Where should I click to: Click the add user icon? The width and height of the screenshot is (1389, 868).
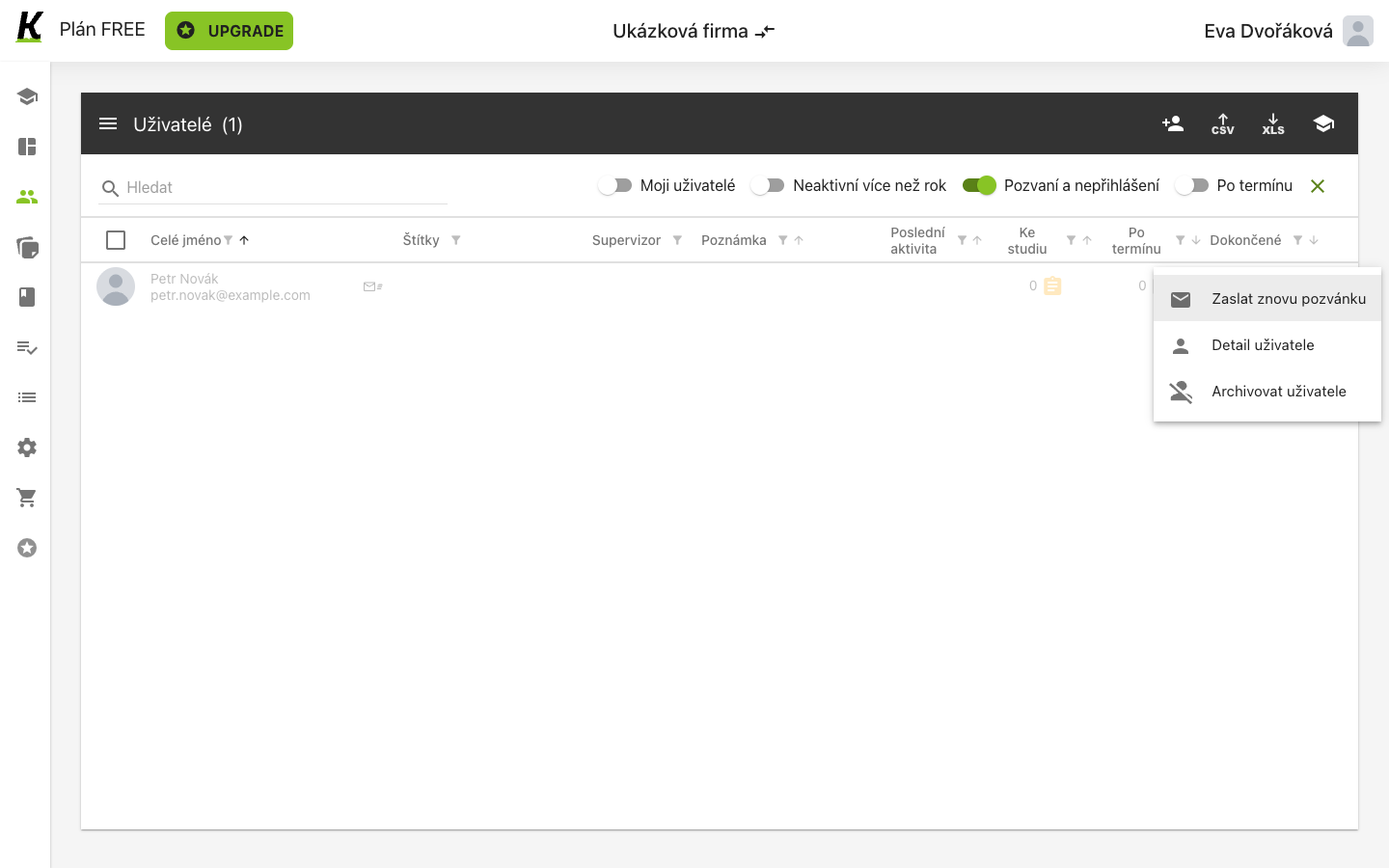click(x=1173, y=123)
